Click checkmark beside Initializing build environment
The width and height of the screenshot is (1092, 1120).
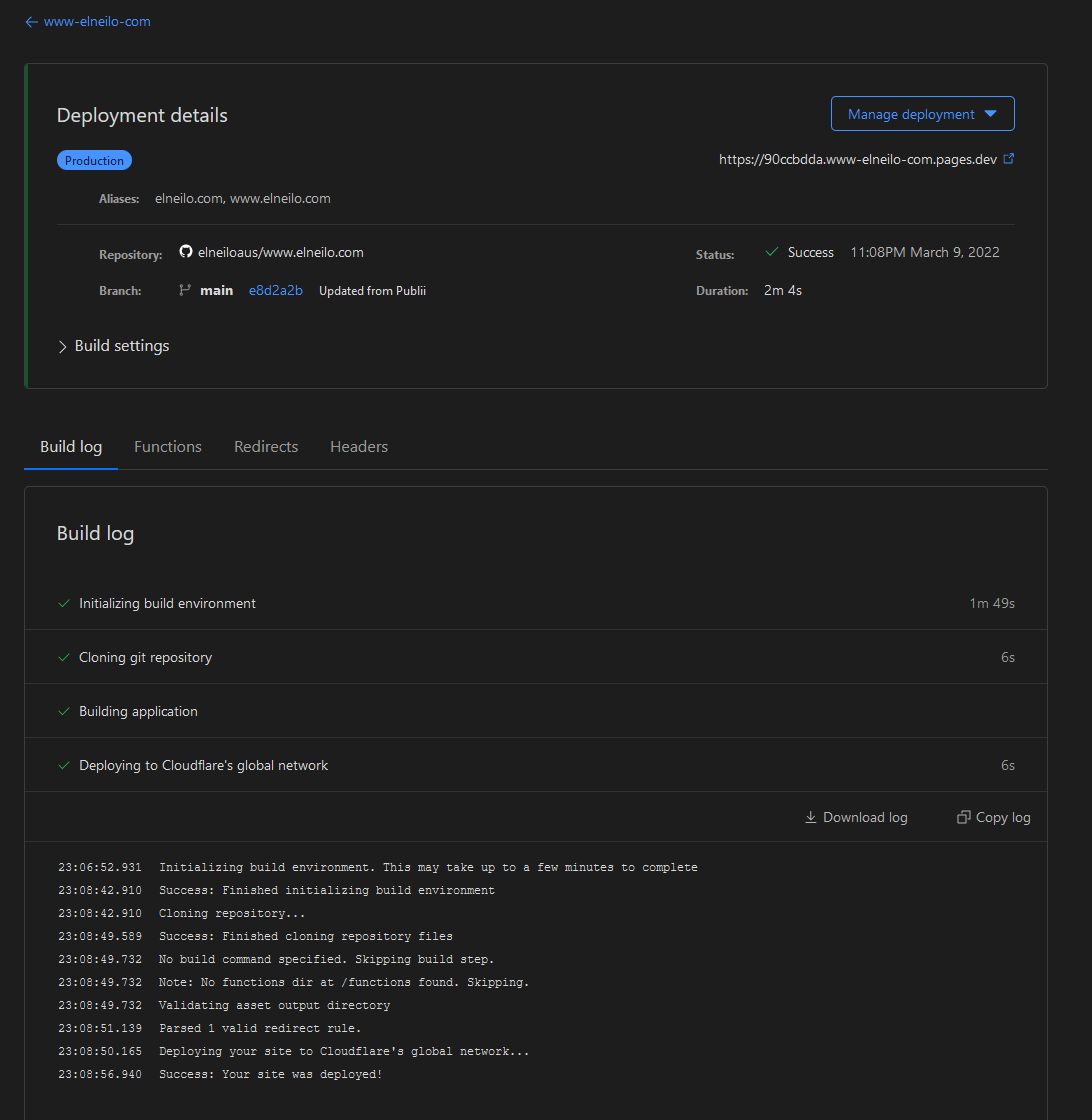pos(64,604)
